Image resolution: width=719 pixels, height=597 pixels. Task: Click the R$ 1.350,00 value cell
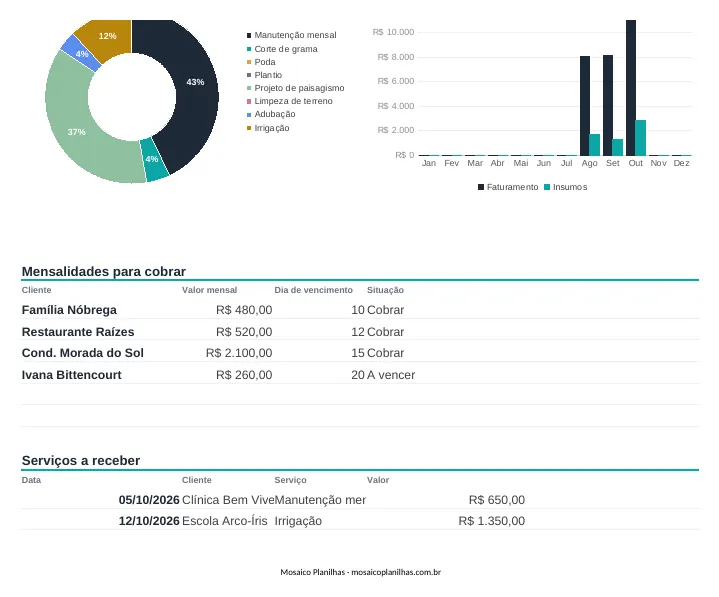coord(492,521)
